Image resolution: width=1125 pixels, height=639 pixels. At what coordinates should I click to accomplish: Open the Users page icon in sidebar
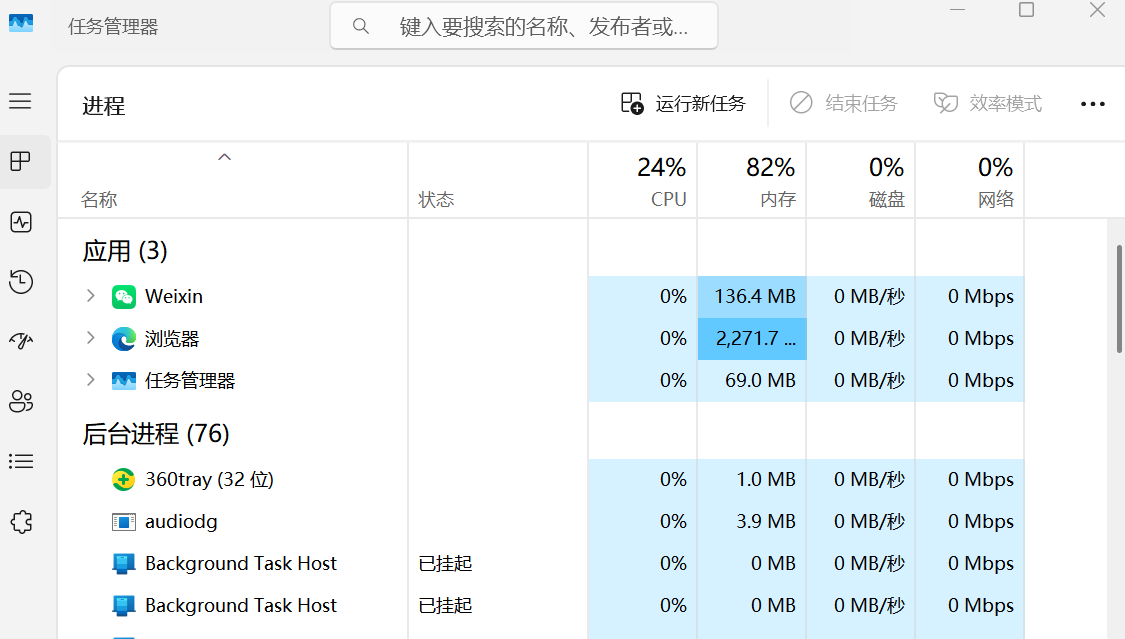pyautogui.click(x=21, y=402)
